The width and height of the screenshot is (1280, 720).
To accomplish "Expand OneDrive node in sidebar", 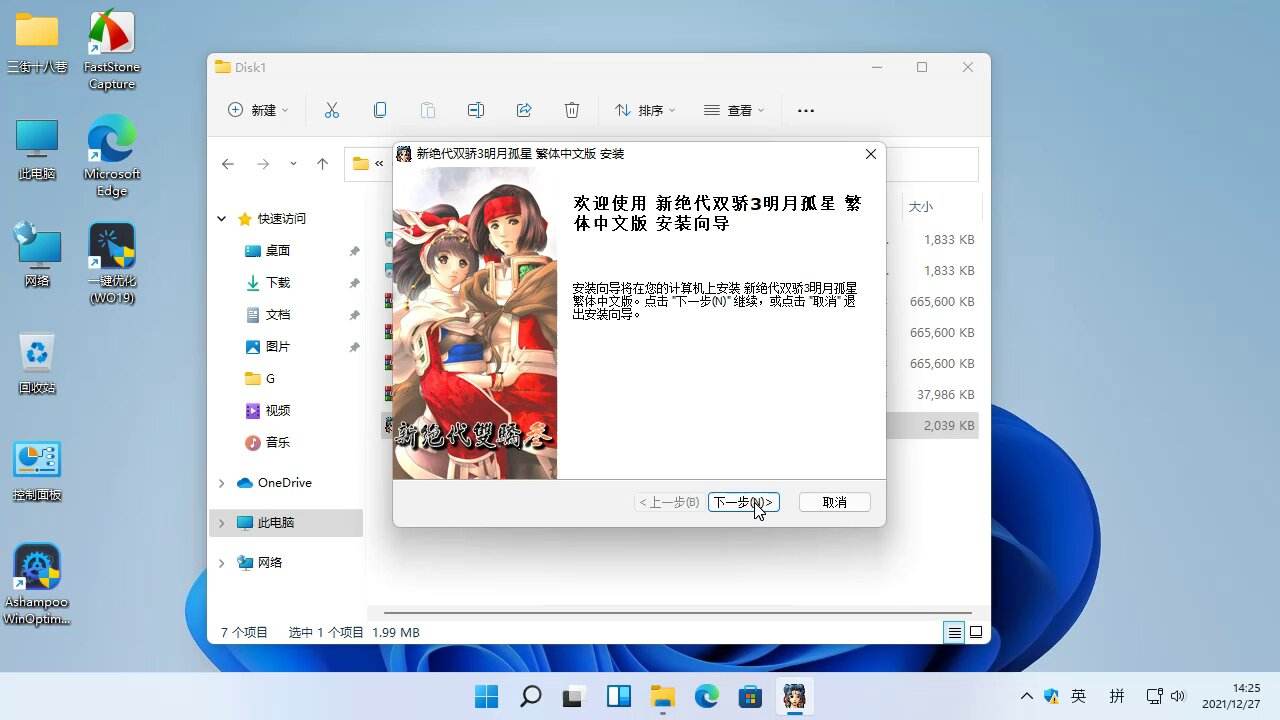I will [222, 483].
